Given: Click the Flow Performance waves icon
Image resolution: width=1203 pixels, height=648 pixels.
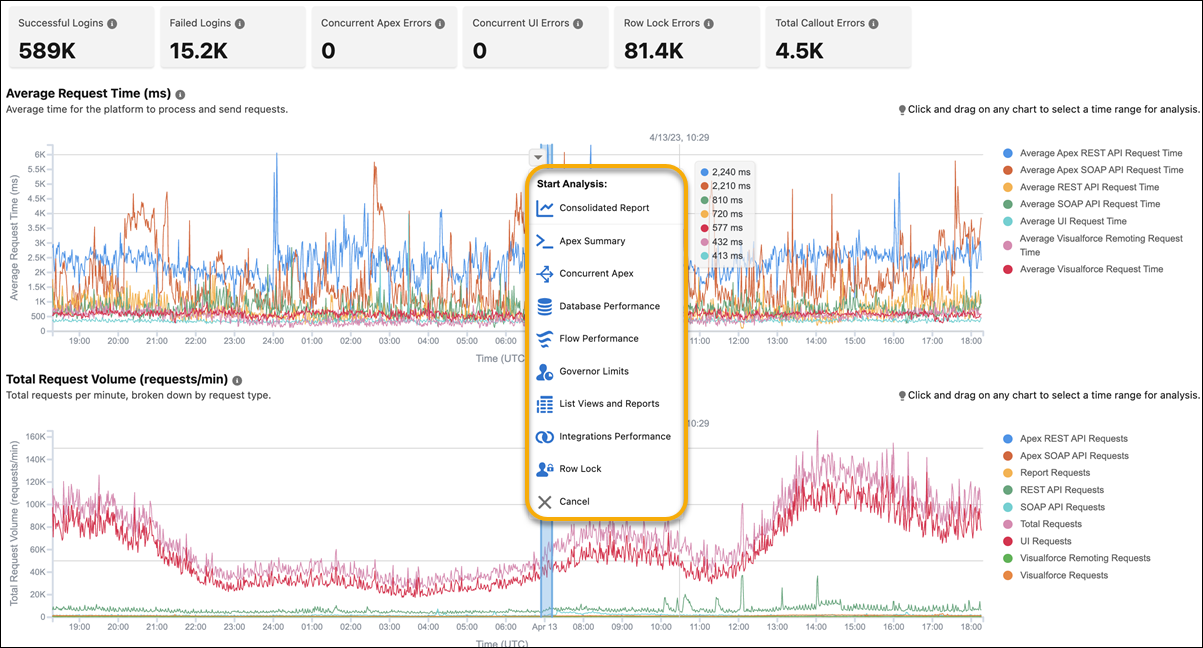Looking at the screenshot, I should (x=545, y=338).
